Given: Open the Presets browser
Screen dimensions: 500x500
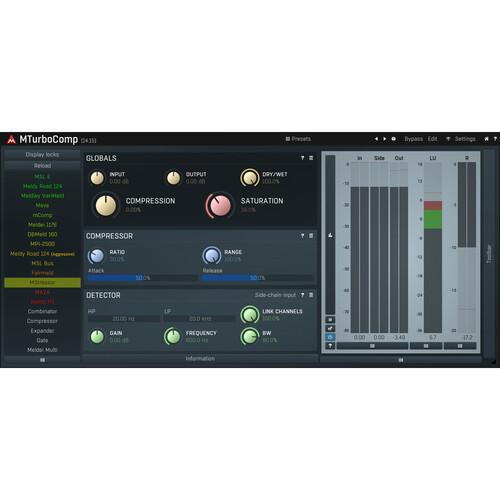Looking at the screenshot, I should [298, 139].
